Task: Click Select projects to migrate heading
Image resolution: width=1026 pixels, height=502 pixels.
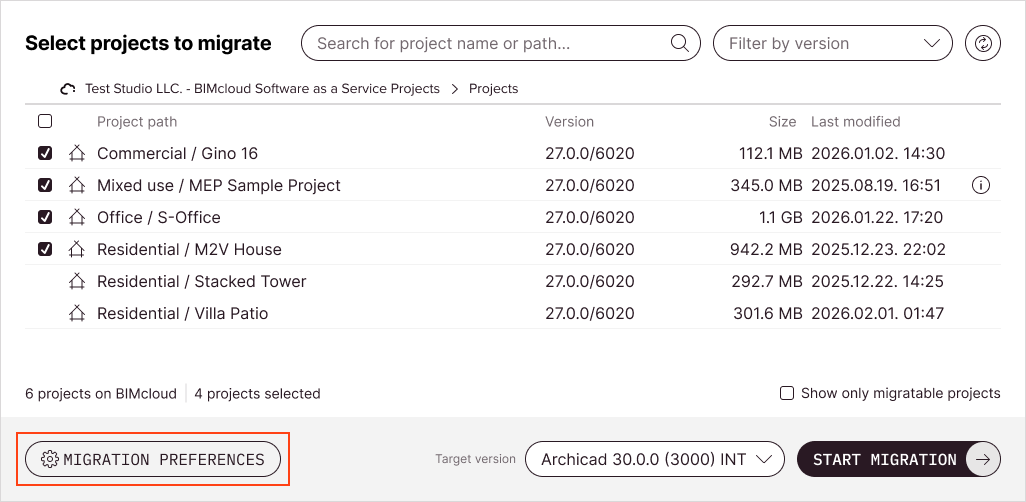Action: 148,44
